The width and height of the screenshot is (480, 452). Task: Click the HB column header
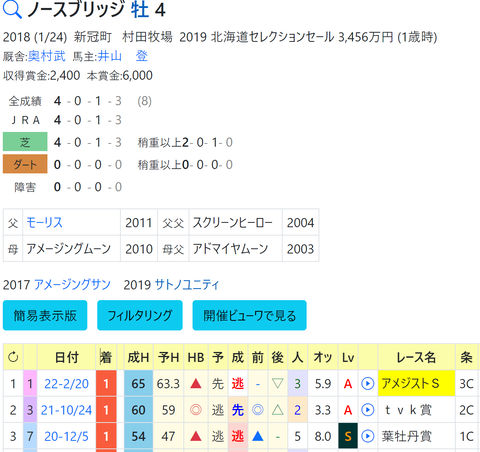pyautogui.click(x=196, y=357)
